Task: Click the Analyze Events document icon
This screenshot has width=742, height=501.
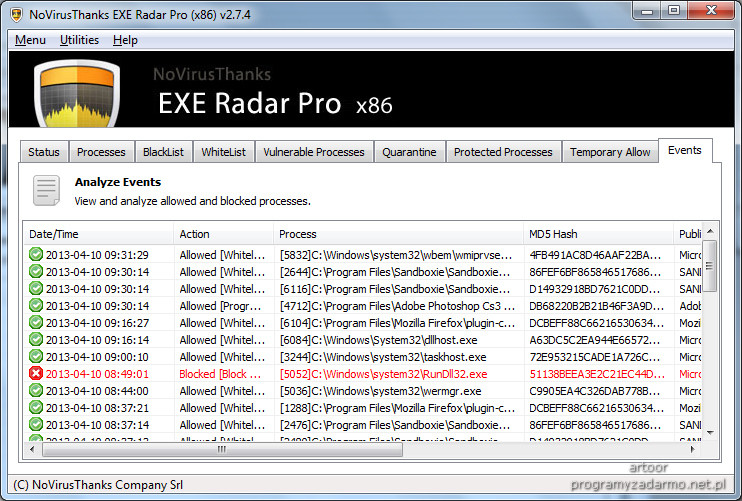Action: click(x=46, y=191)
